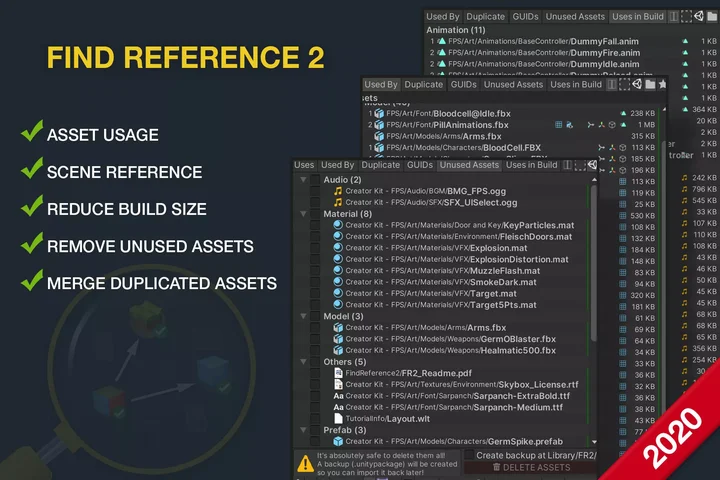Click the folder icon in the middle window toolbar
The height and width of the screenshot is (480, 720).
click(650, 84)
